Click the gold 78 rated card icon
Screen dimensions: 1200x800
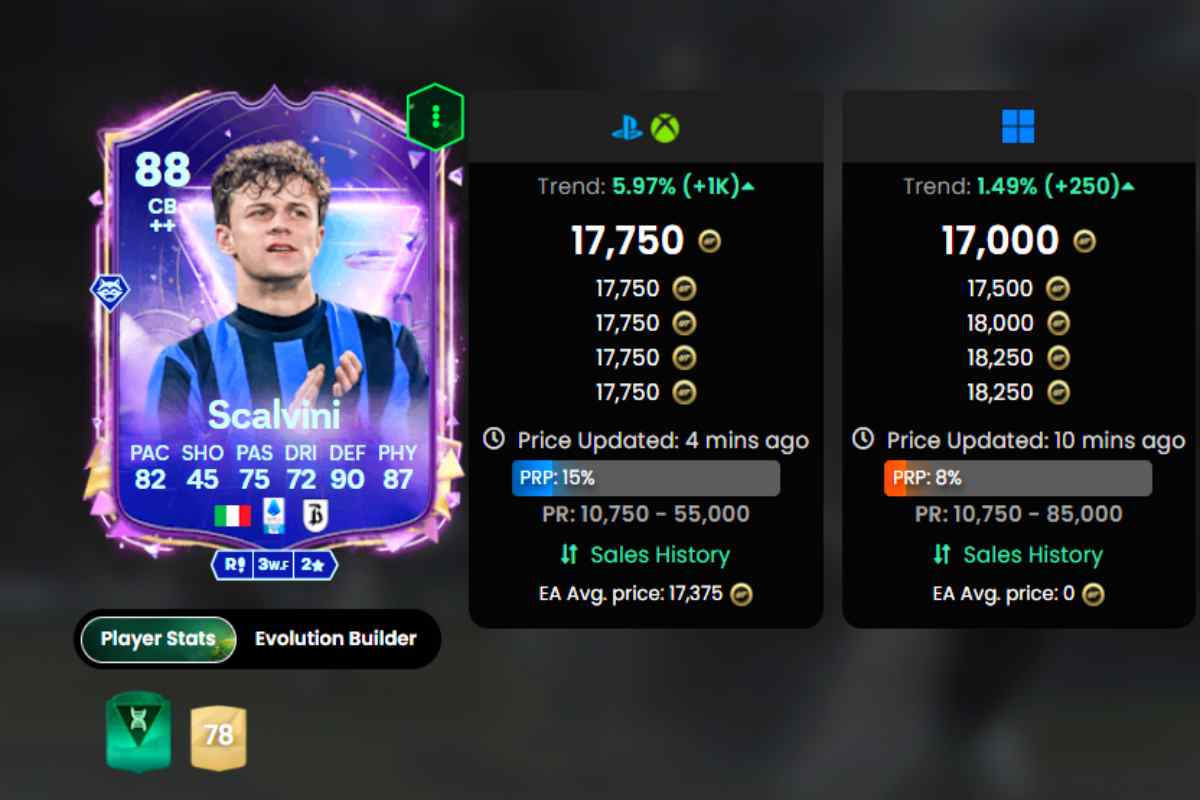[218, 737]
